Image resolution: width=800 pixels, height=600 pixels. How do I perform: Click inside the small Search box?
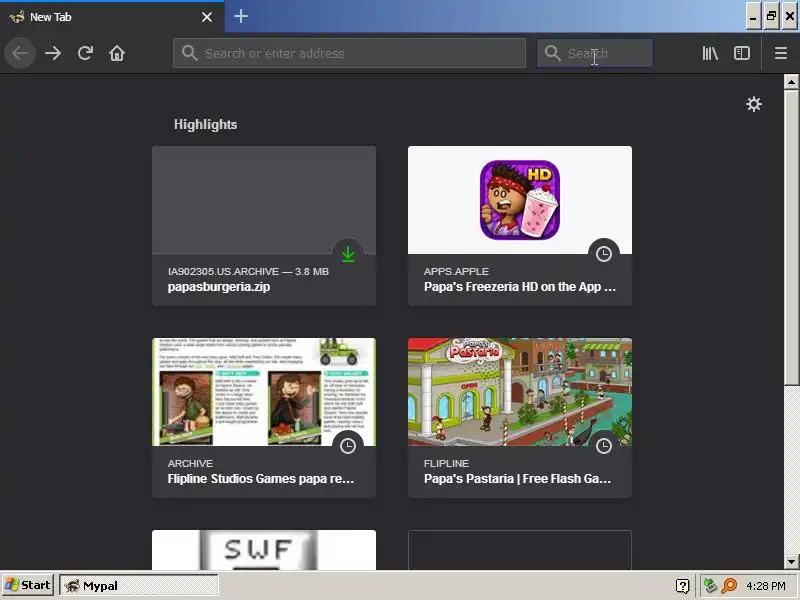tap(595, 53)
